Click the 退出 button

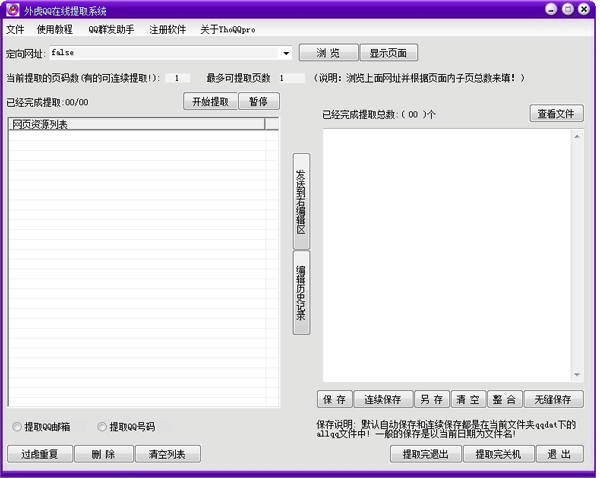point(560,454)
